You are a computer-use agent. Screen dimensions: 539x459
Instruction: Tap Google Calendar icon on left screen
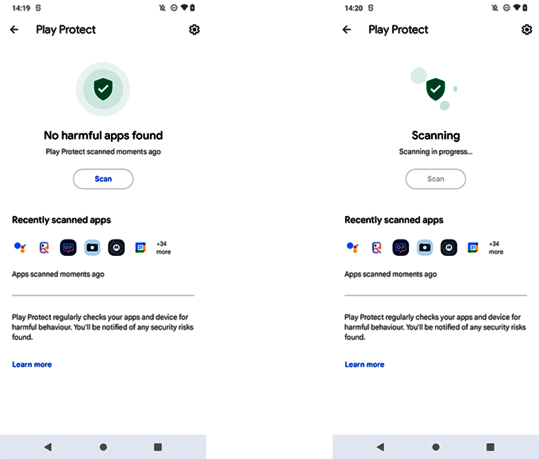pos(140,248)
